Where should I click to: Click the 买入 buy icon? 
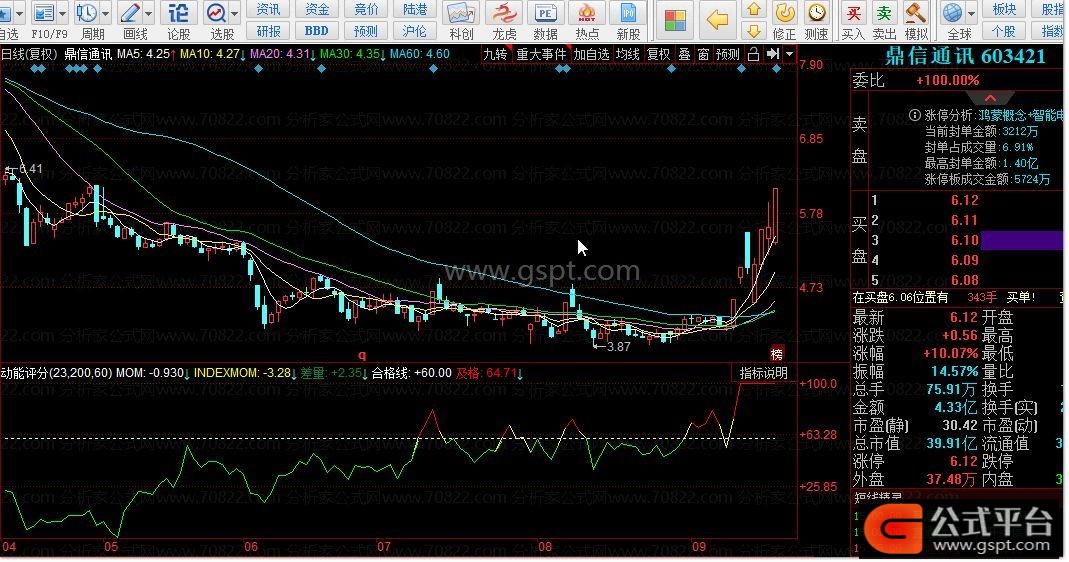coord(853,13)
